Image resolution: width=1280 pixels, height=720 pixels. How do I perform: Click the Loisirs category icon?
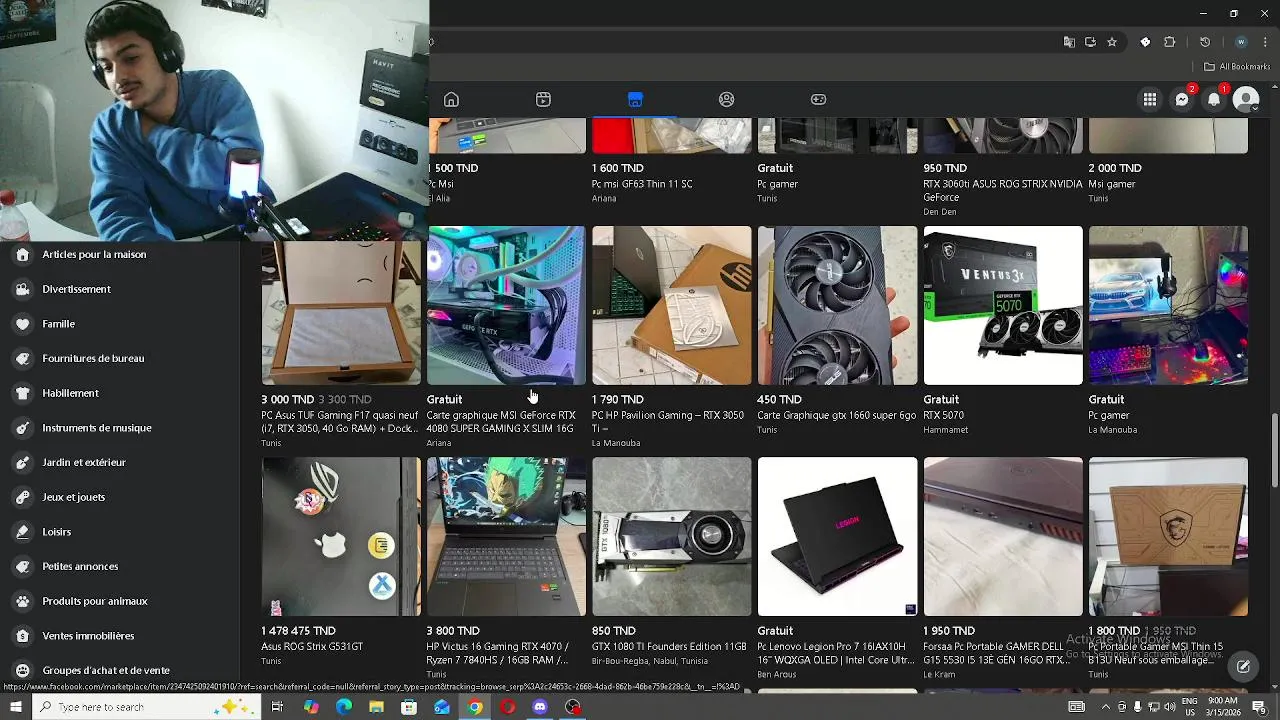23,532
